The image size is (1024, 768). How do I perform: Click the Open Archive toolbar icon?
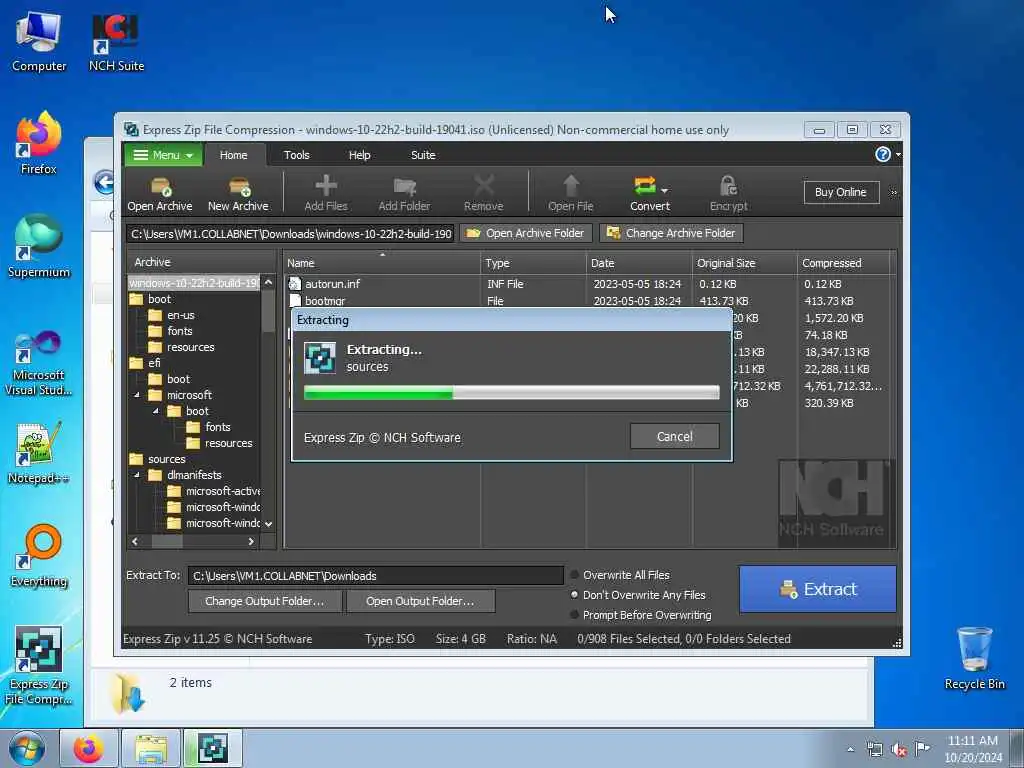coord(160,193)
